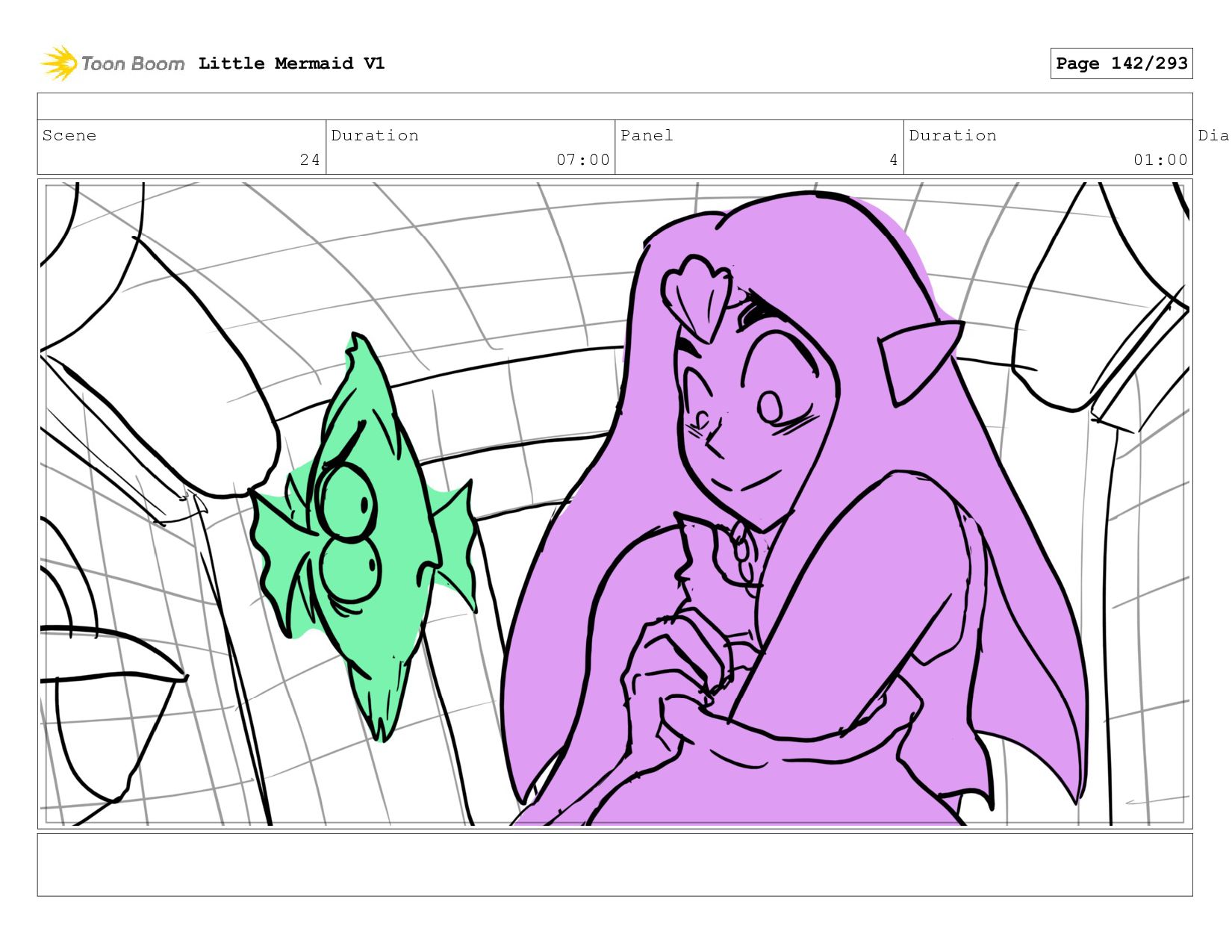
Task: Select the 'Little Mermaid V1' title text
Action: click(x=291, y=63)
